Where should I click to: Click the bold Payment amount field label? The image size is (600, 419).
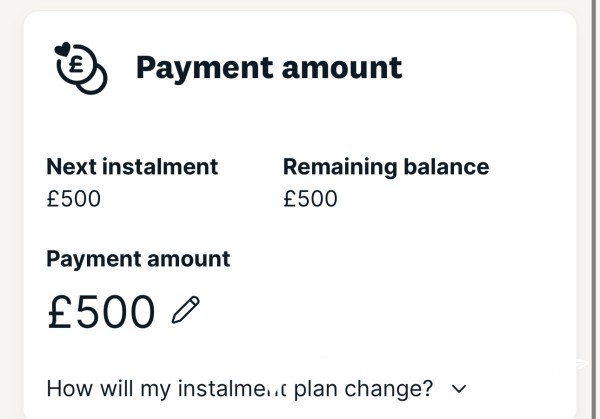pyautogui.click(x=138, y=259)
